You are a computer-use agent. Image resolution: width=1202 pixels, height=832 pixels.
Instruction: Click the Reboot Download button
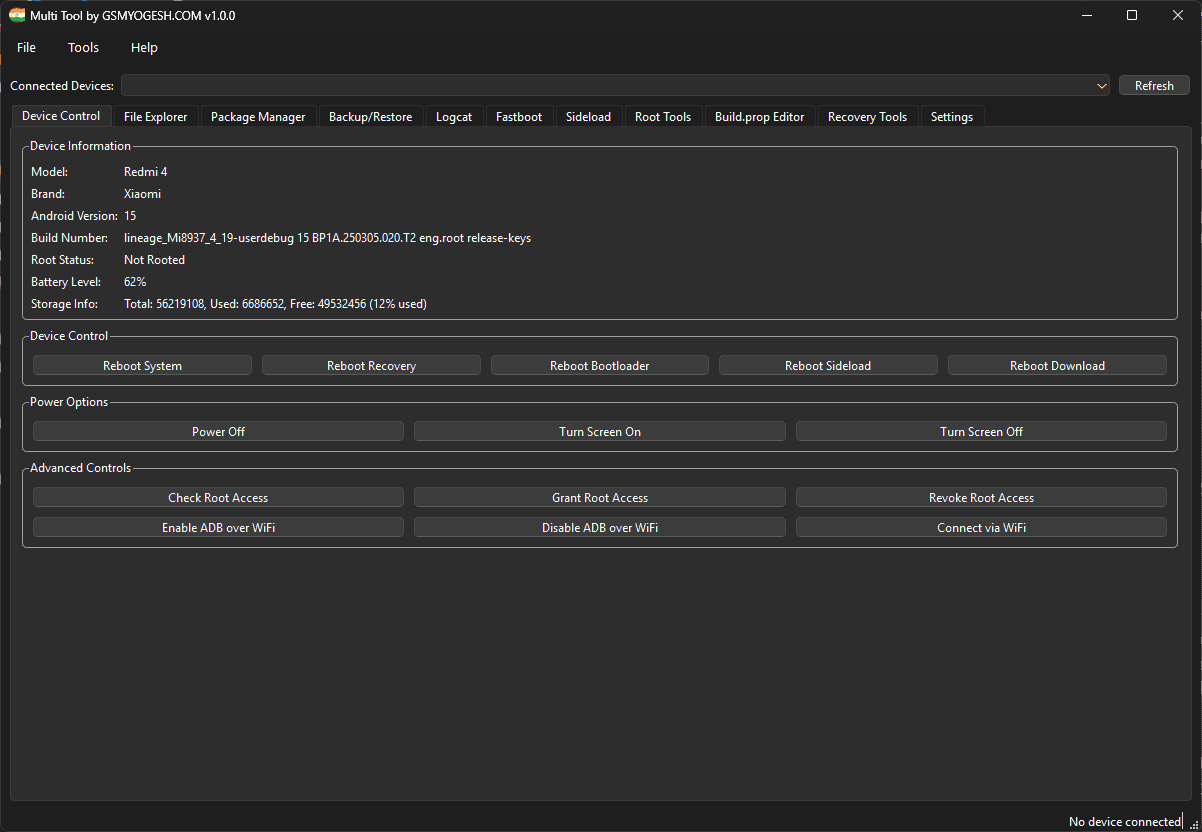click(x=1057, y=365)
